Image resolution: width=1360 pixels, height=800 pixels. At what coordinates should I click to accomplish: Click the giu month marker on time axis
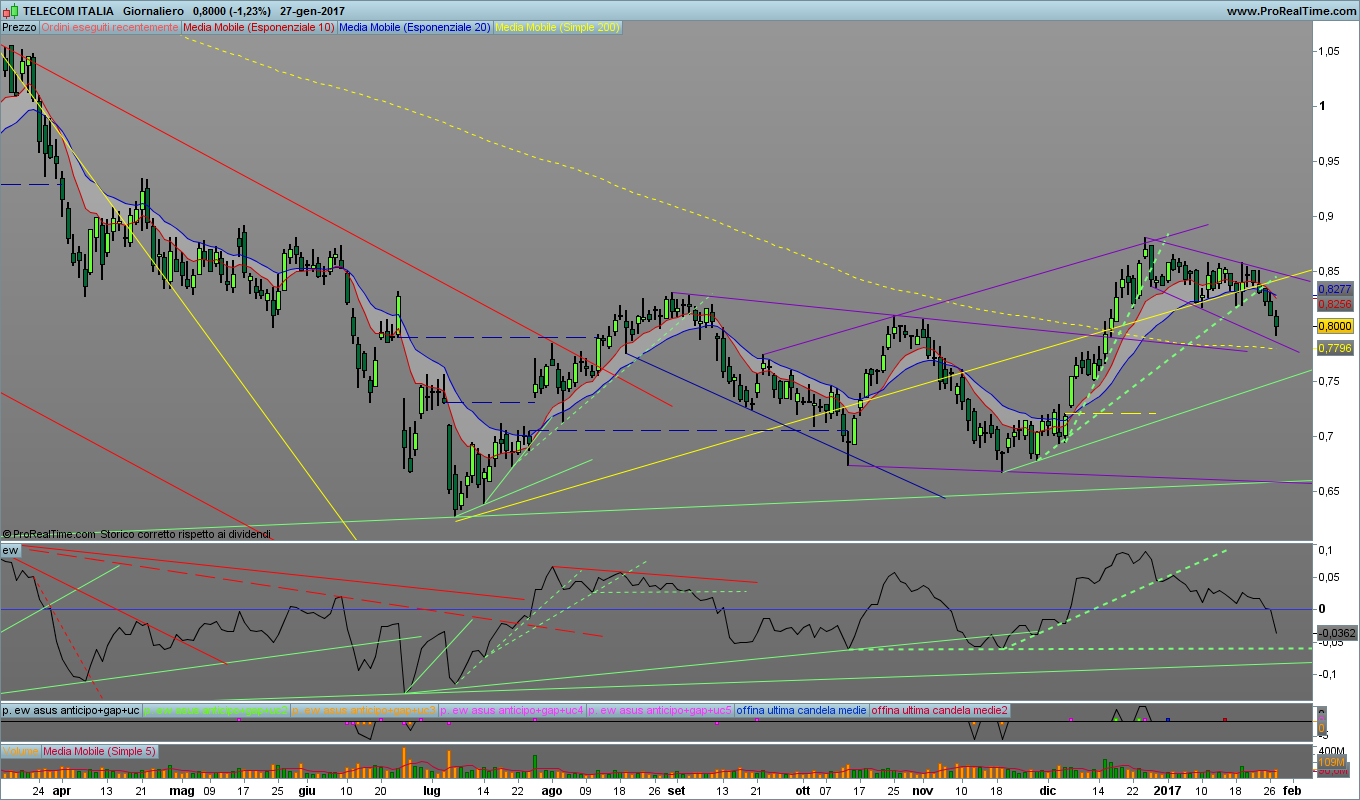tap(305, 790)
